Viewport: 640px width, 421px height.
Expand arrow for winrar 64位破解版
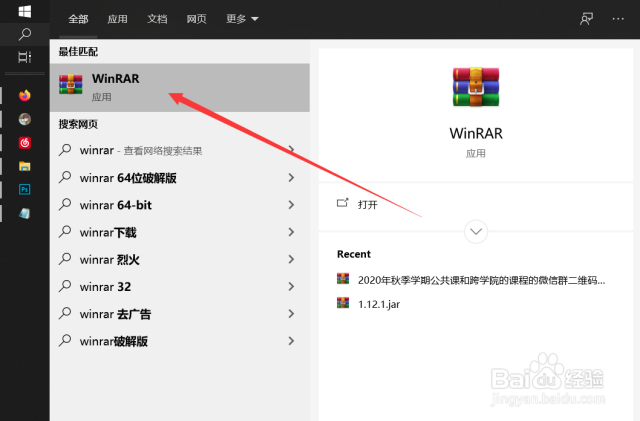coord(291,178)
